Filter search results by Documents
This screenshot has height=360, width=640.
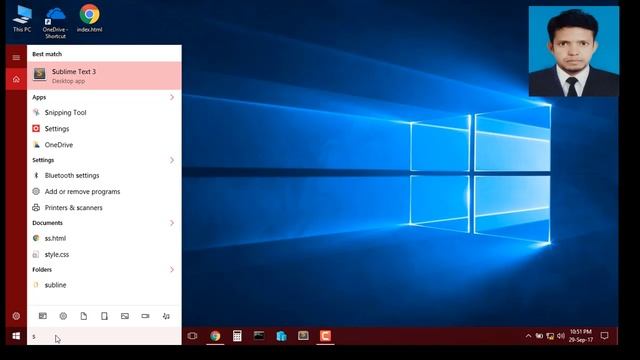pyautogui.click(x=84, y=316)
